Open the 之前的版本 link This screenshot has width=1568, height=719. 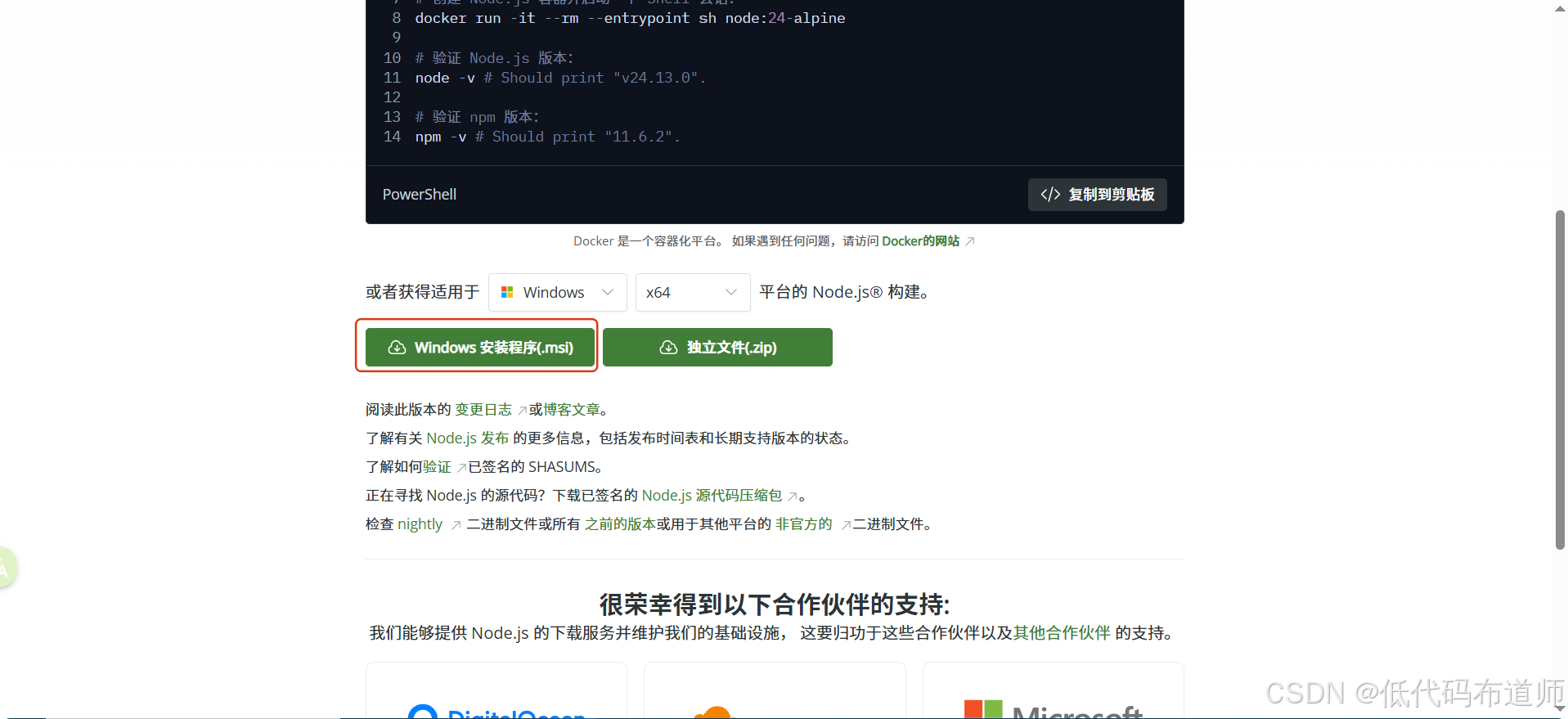pyautogui.click(x=620, y=524)
